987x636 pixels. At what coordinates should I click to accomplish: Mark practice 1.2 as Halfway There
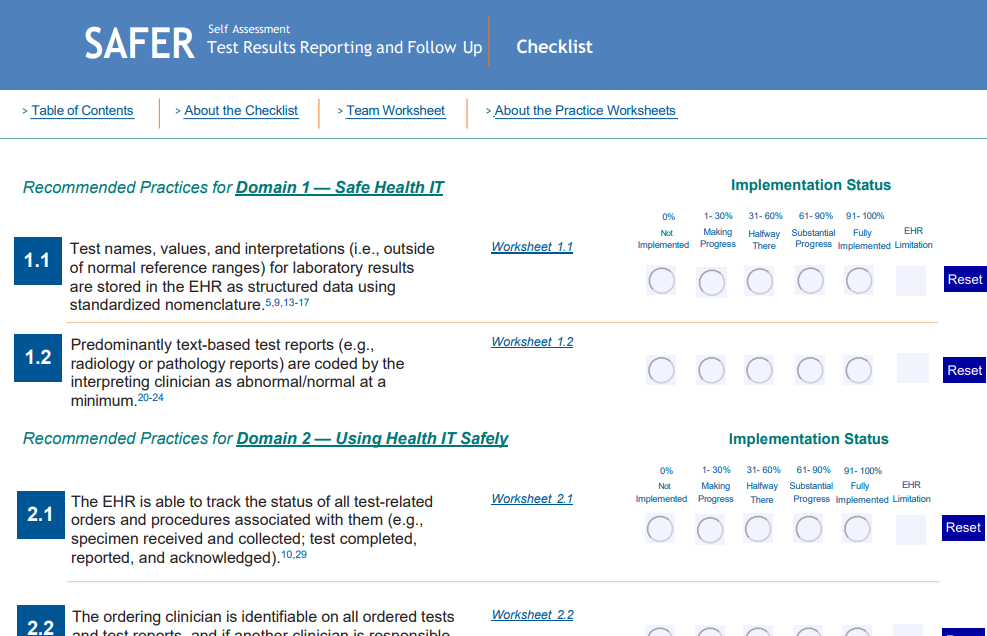click(760, 371)
